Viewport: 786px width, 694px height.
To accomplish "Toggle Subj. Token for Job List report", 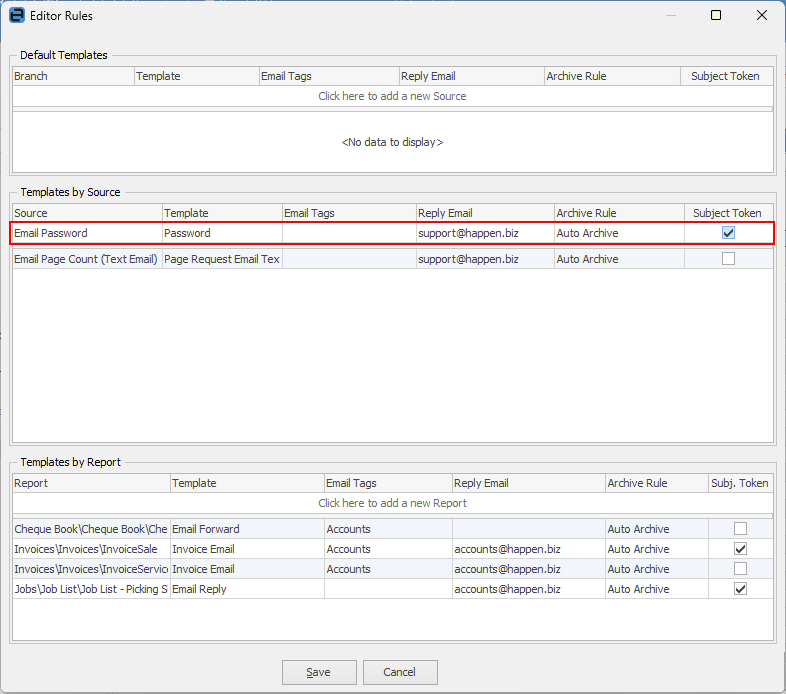I will [740, 589].
